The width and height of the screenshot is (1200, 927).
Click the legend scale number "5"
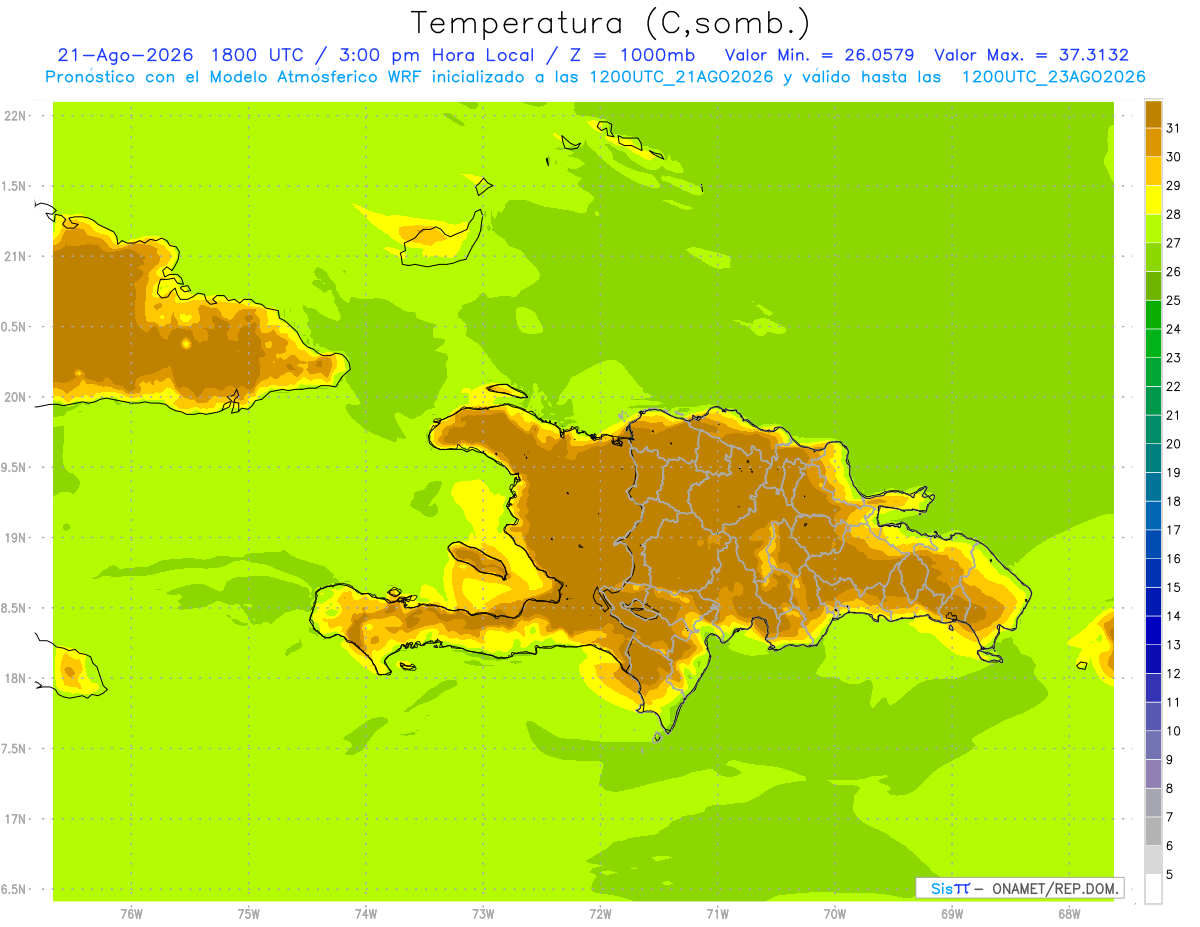pyautogui.click(x=1170, y=875)
